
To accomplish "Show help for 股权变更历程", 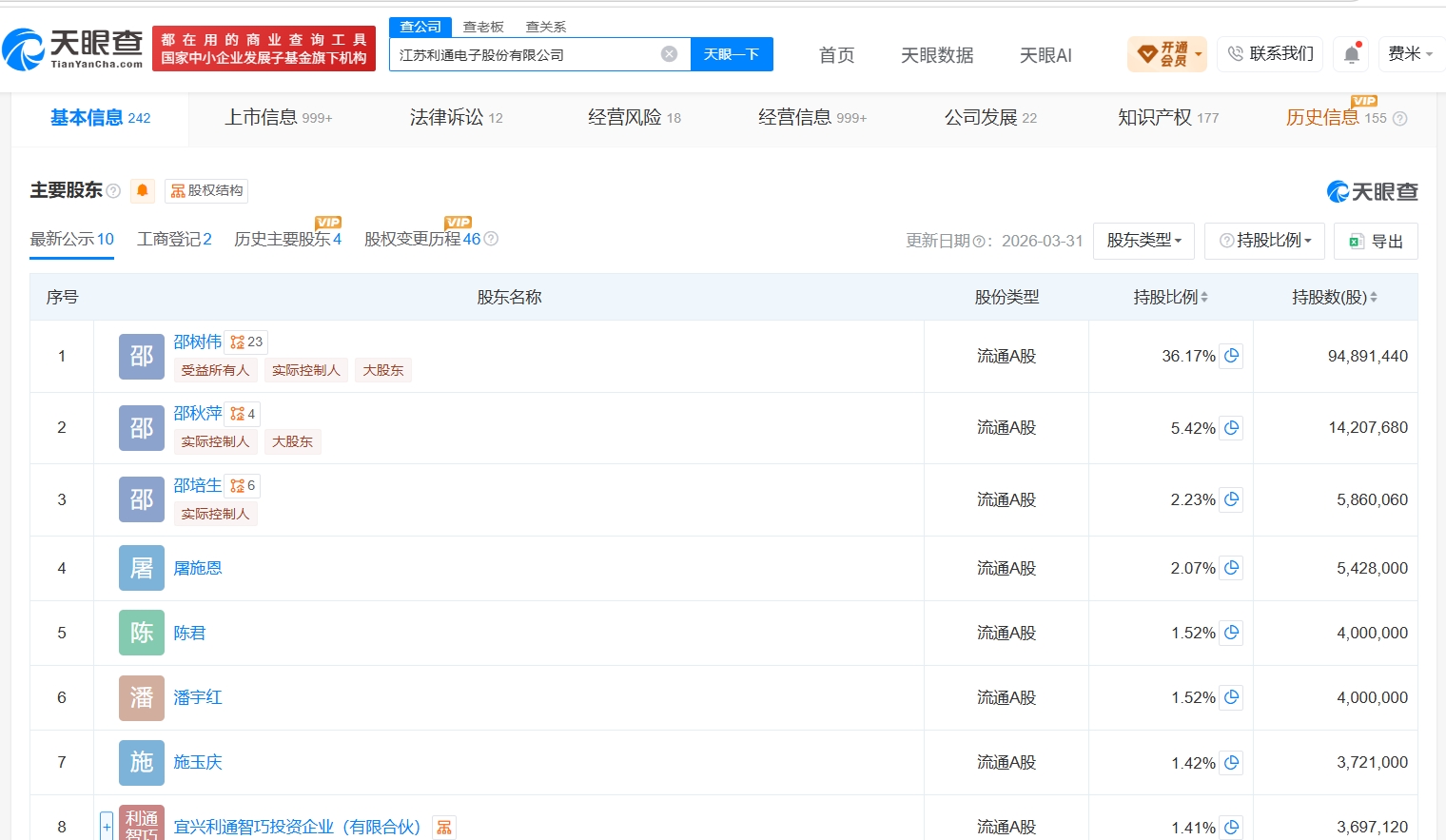I will (x=491, y=239).
